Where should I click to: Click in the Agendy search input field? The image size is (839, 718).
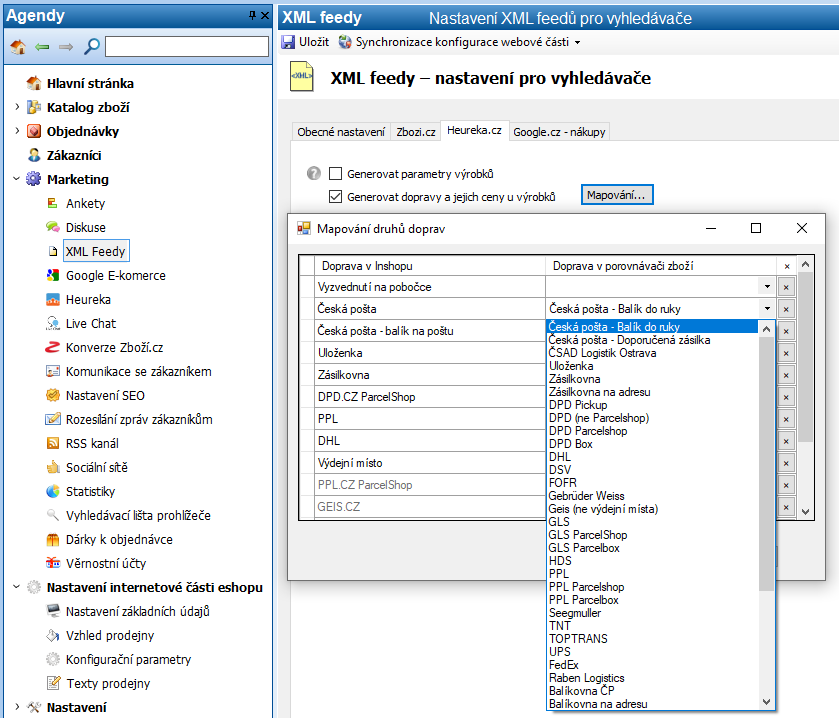click(187, 47)
